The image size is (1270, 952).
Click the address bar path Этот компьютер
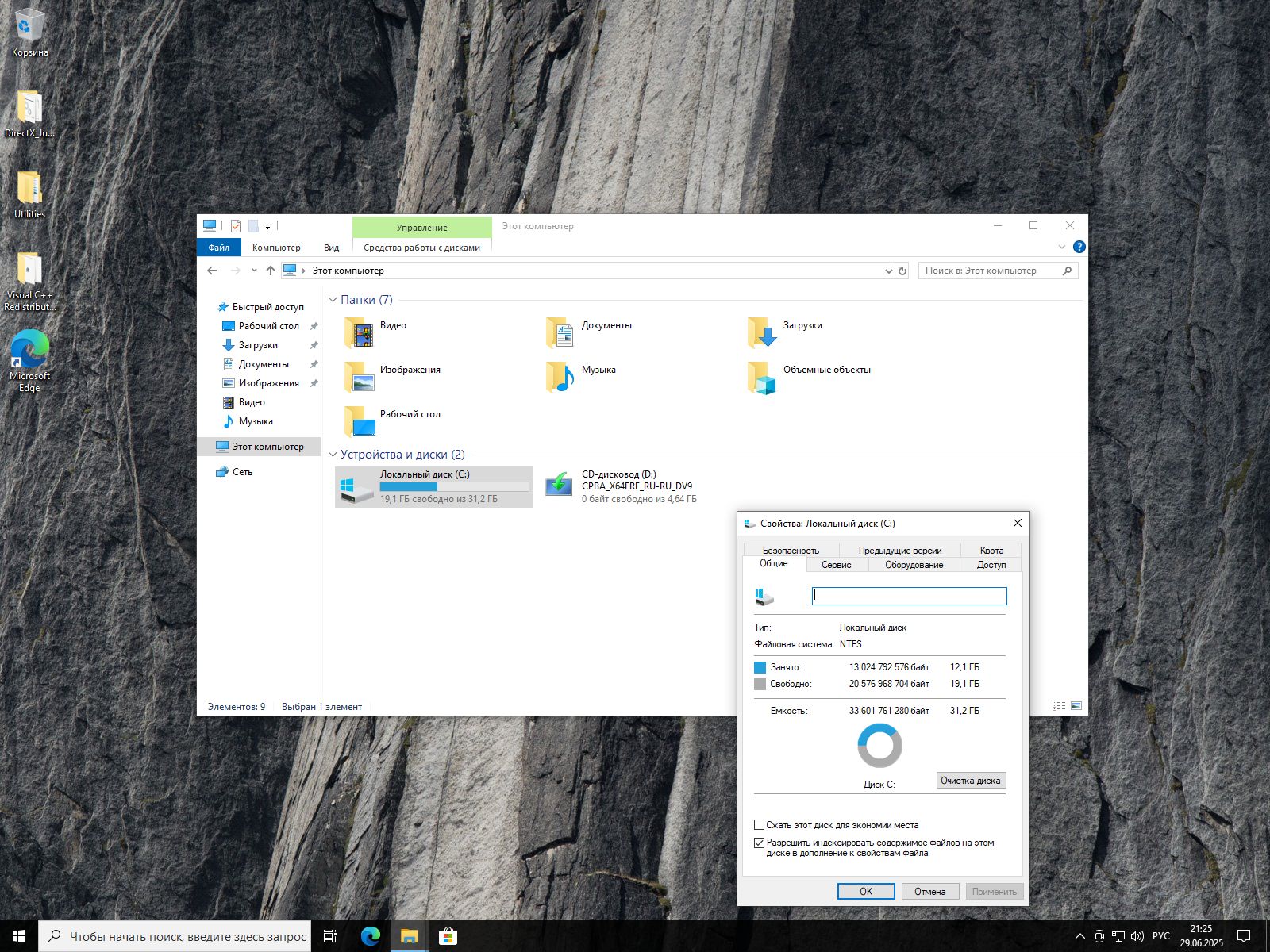tap(348, 271)
